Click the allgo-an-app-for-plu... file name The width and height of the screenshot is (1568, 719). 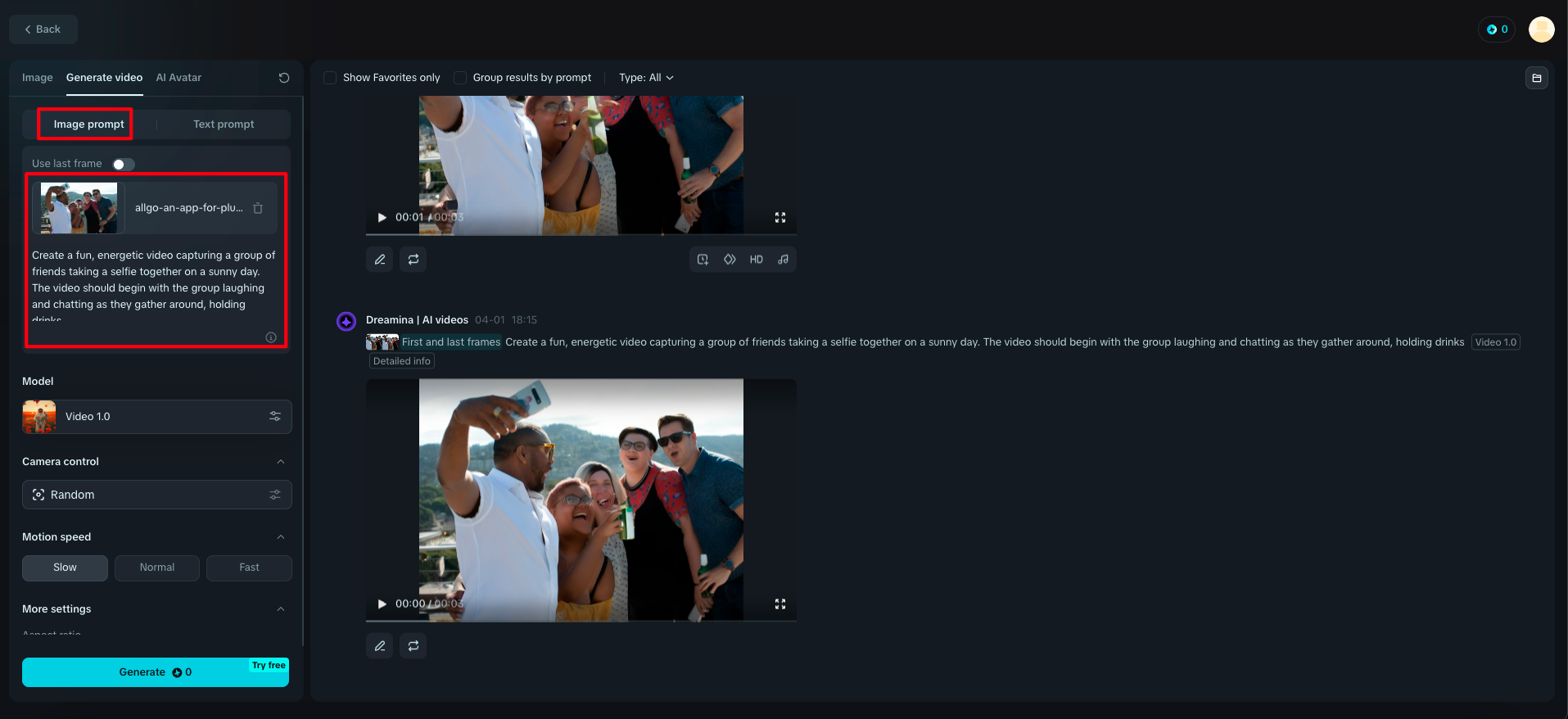point(189,208)
